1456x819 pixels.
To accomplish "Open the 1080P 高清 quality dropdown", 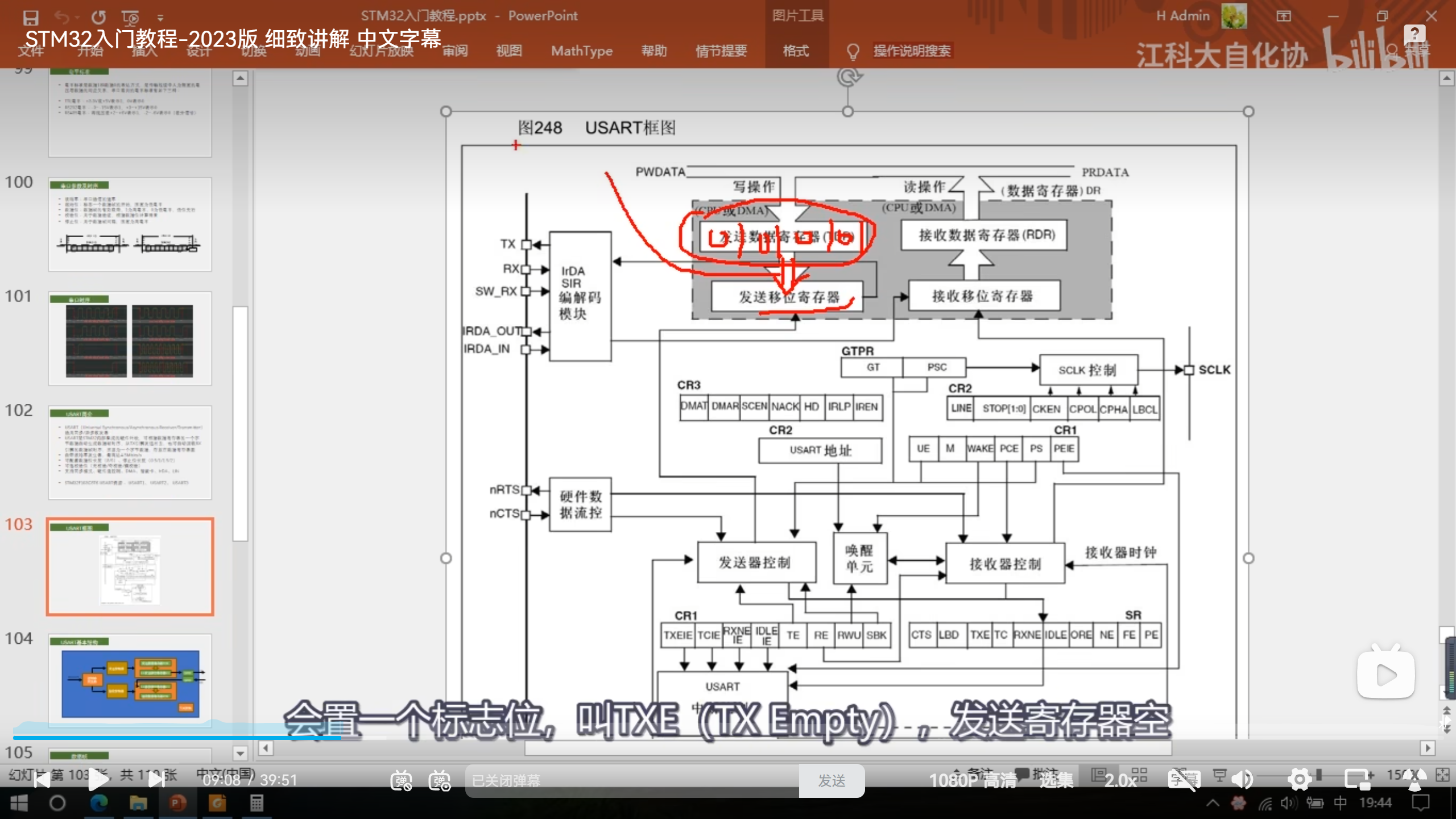I will coord(973,780).
